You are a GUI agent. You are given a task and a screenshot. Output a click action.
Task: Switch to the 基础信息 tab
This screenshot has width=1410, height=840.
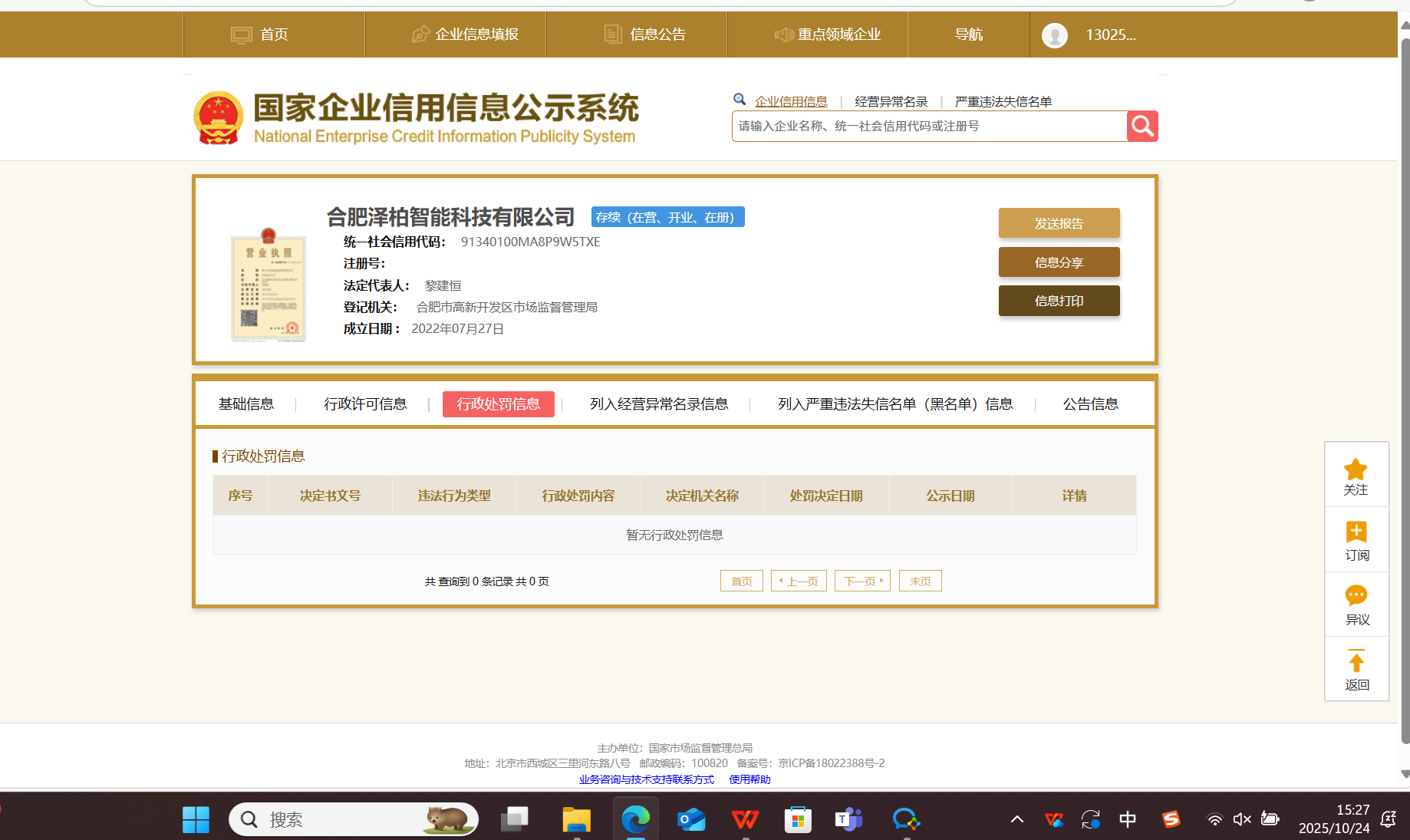tap(245, 404)
